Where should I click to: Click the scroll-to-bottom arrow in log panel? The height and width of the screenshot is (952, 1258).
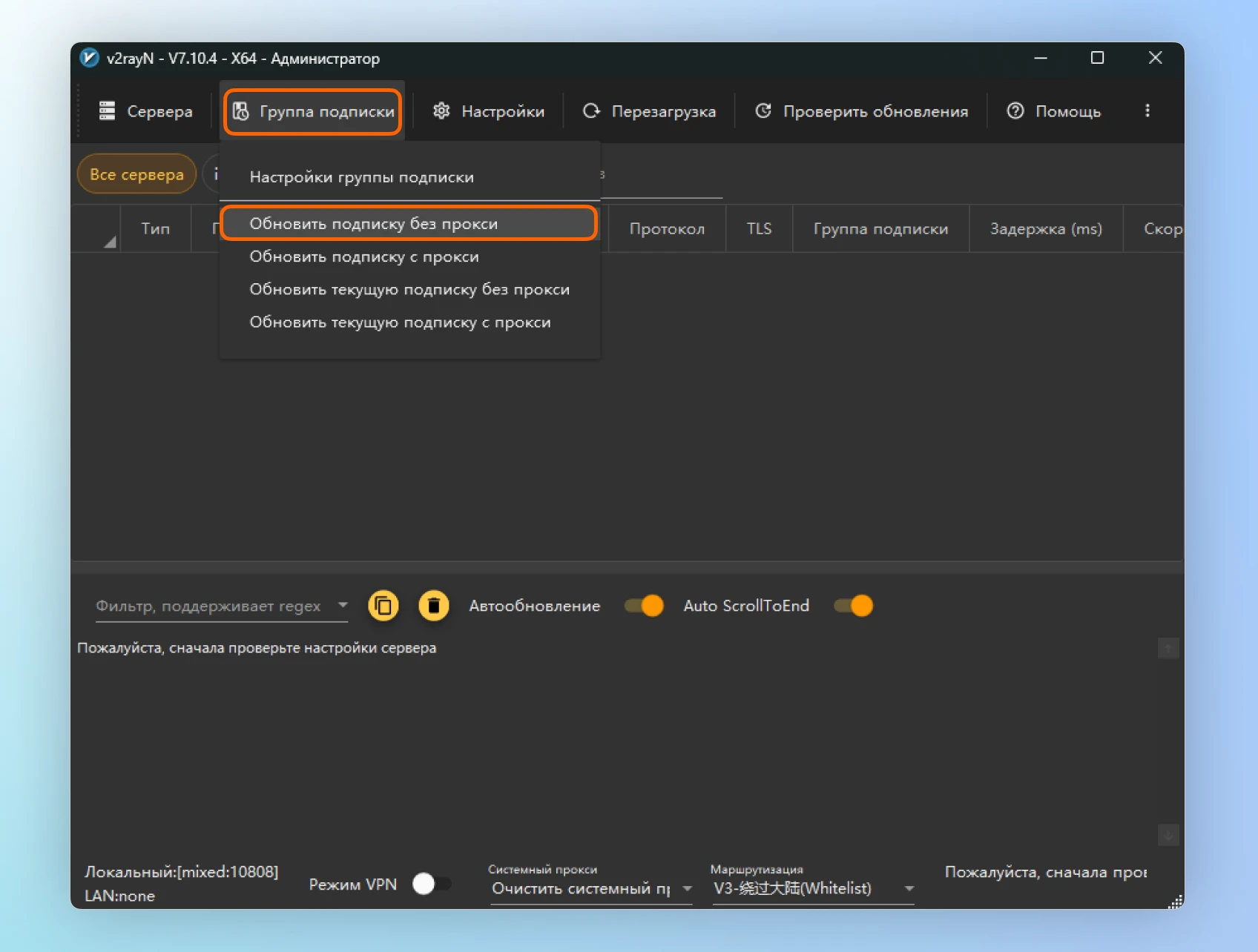coord(1168,836)
